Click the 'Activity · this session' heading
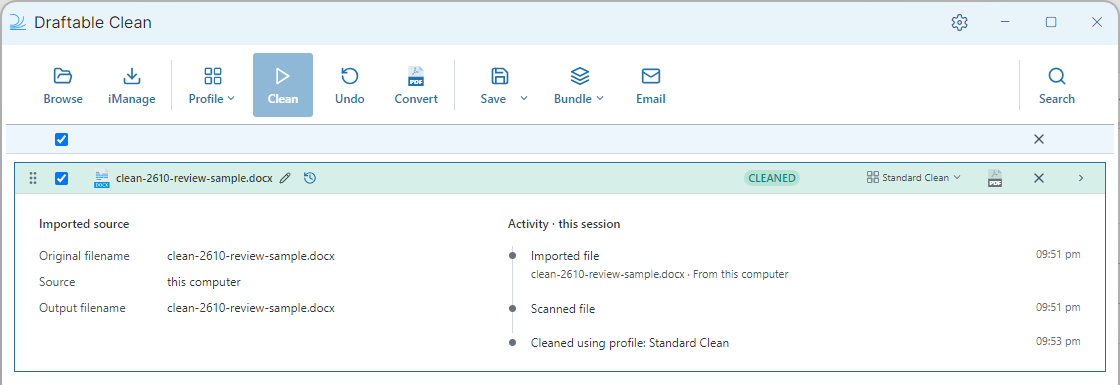Screen dimensions: 1120x385 pyautogui.click(x=564, y=224)
